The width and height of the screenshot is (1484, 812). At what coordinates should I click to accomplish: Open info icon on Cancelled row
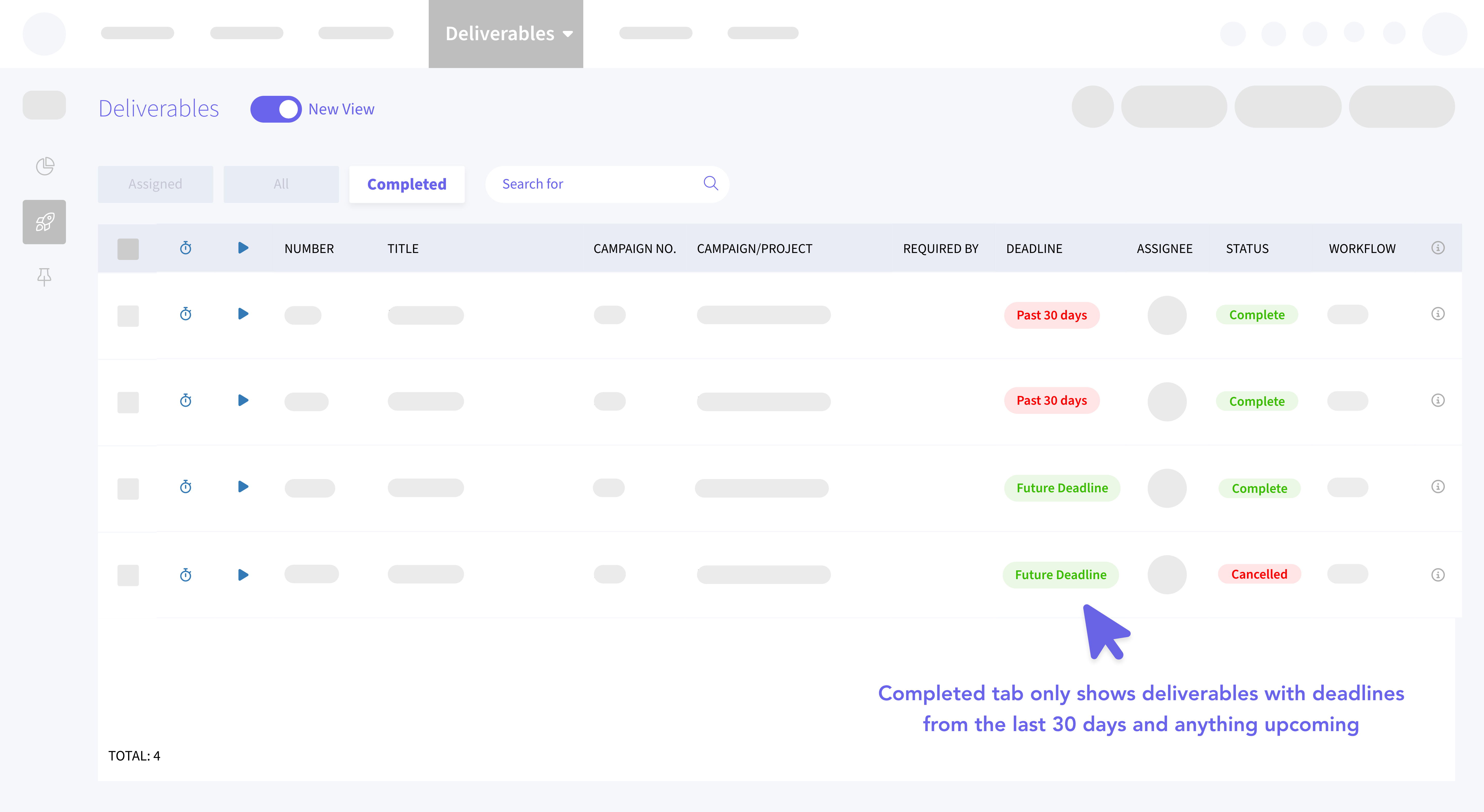[1437, 575]
